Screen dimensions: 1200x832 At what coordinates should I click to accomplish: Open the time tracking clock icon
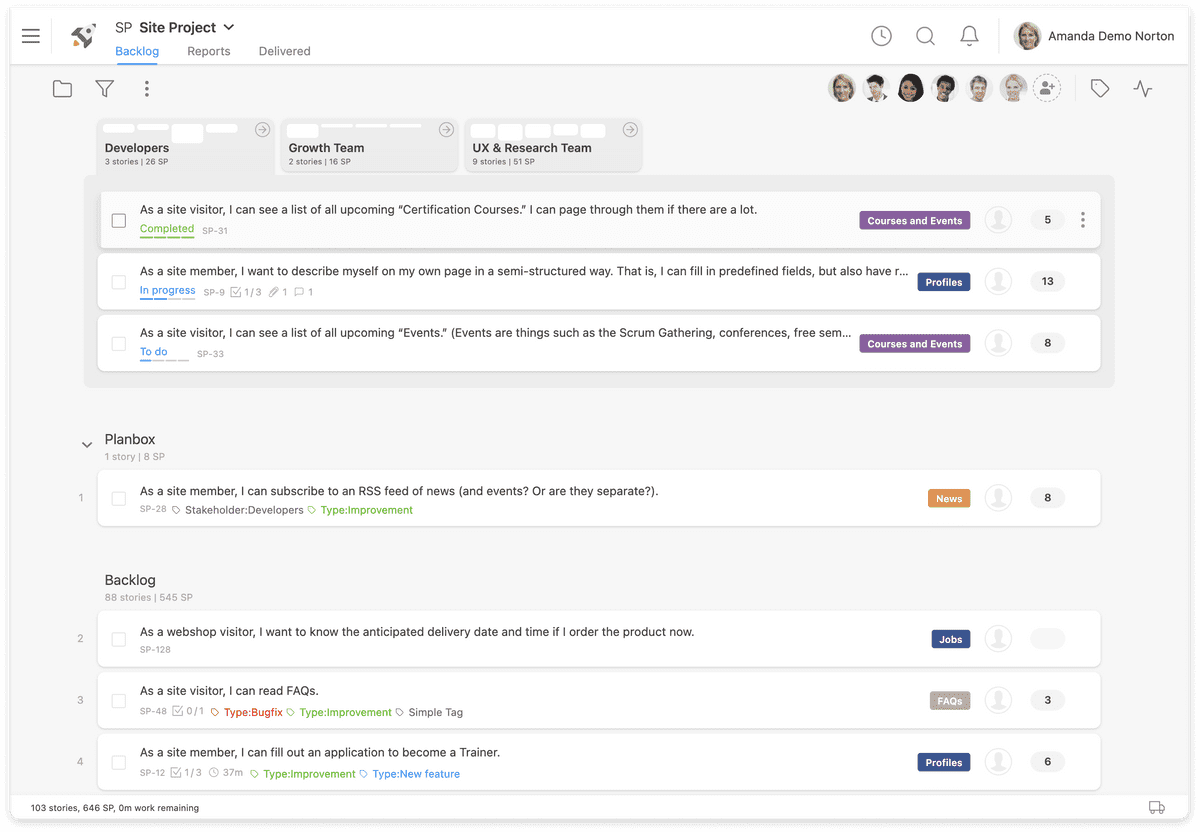(x=881, y=36)
